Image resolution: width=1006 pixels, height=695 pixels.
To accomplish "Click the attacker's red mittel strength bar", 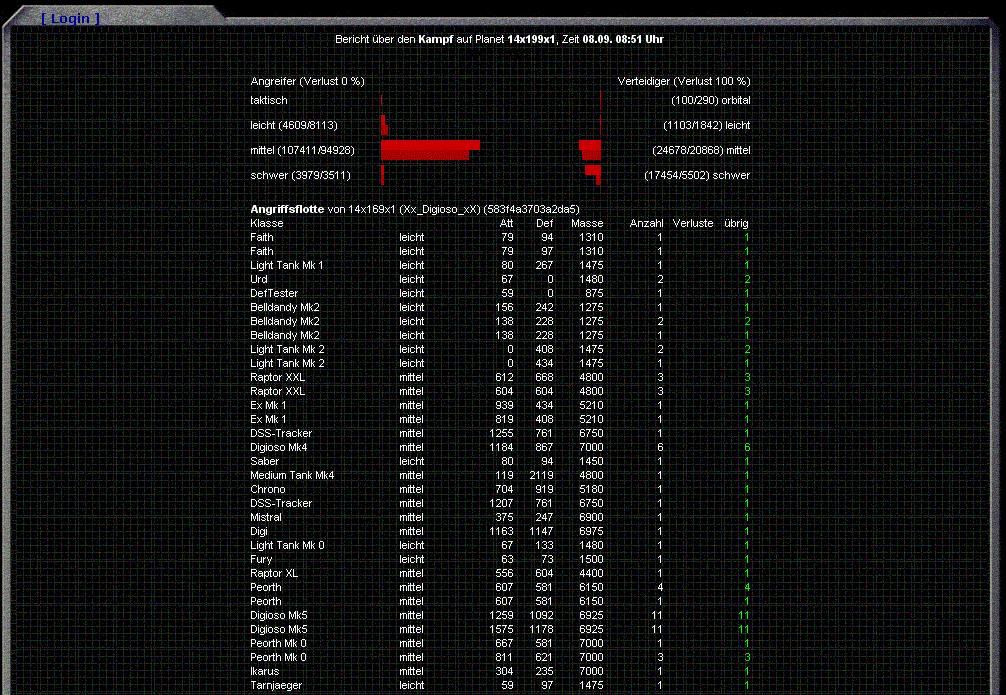I will tap(428, 150).
